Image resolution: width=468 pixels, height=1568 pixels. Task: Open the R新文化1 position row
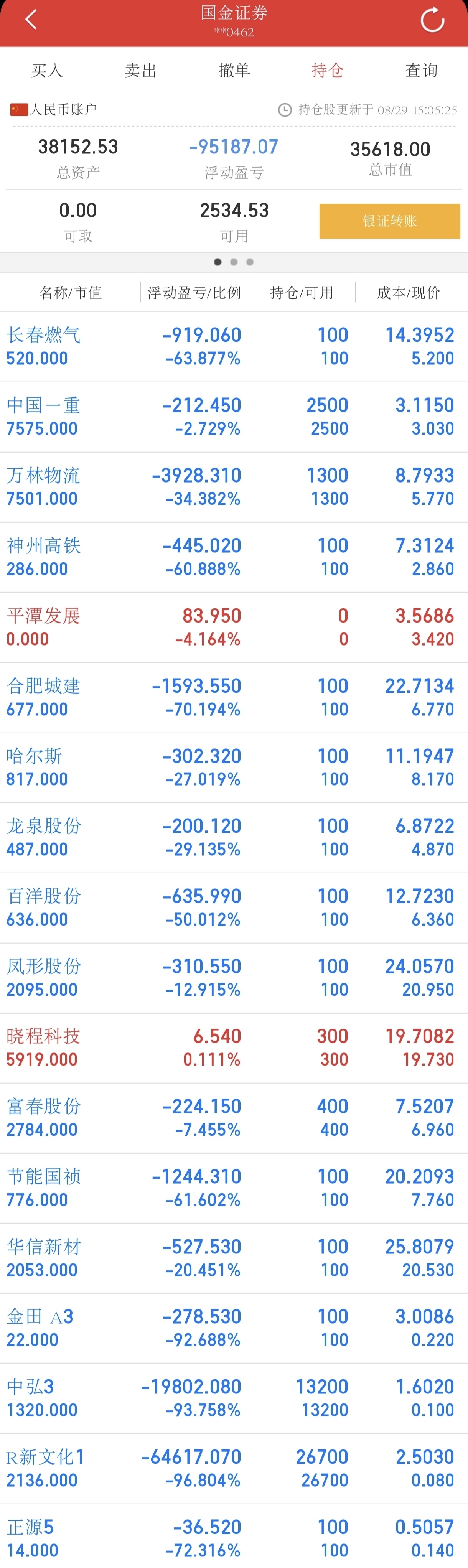point(234,1469)
